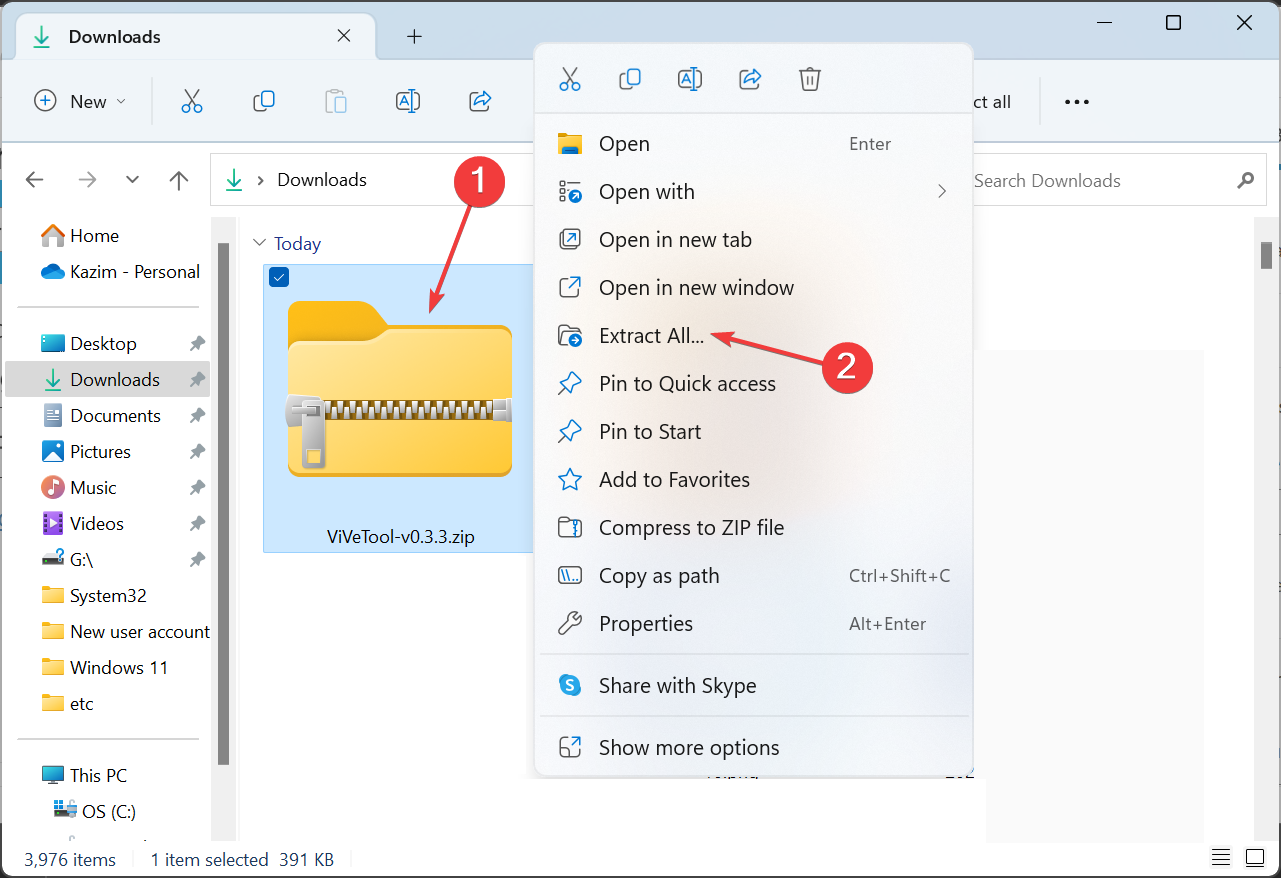The height and width of the screenshot is (878, 1281).
Task: Select the Rename icon in the context menu
Action: point(689,79)
